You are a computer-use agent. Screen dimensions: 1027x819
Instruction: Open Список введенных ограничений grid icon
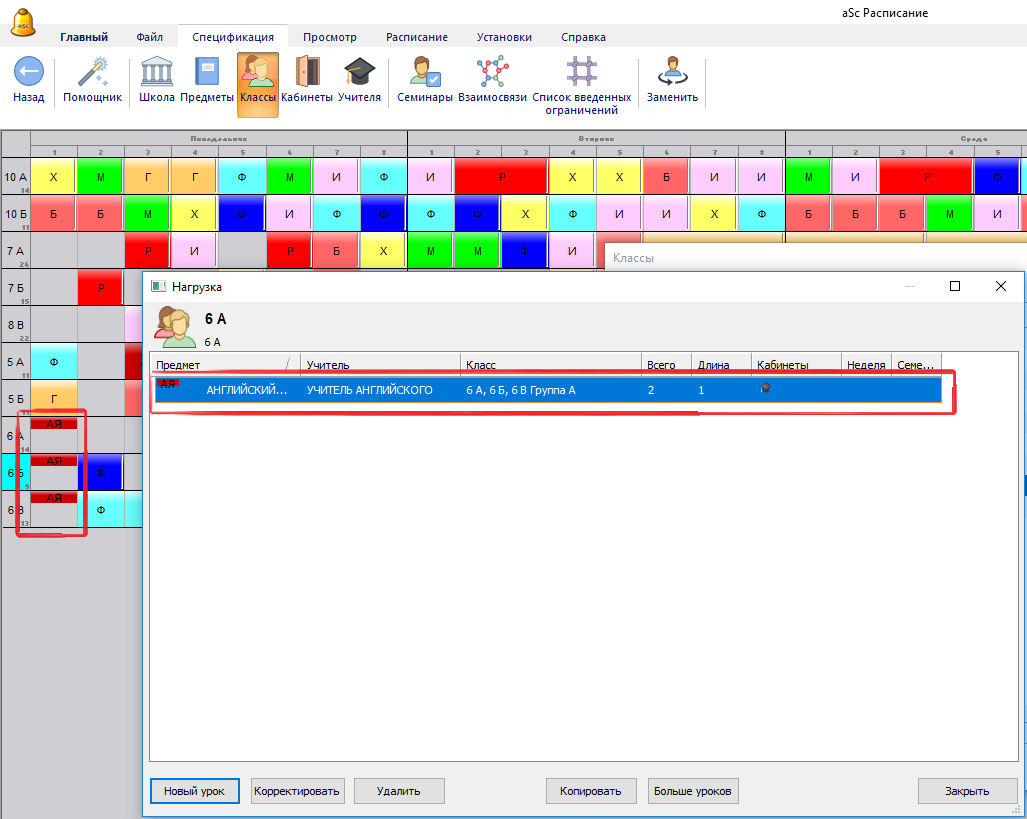[581, 73]
